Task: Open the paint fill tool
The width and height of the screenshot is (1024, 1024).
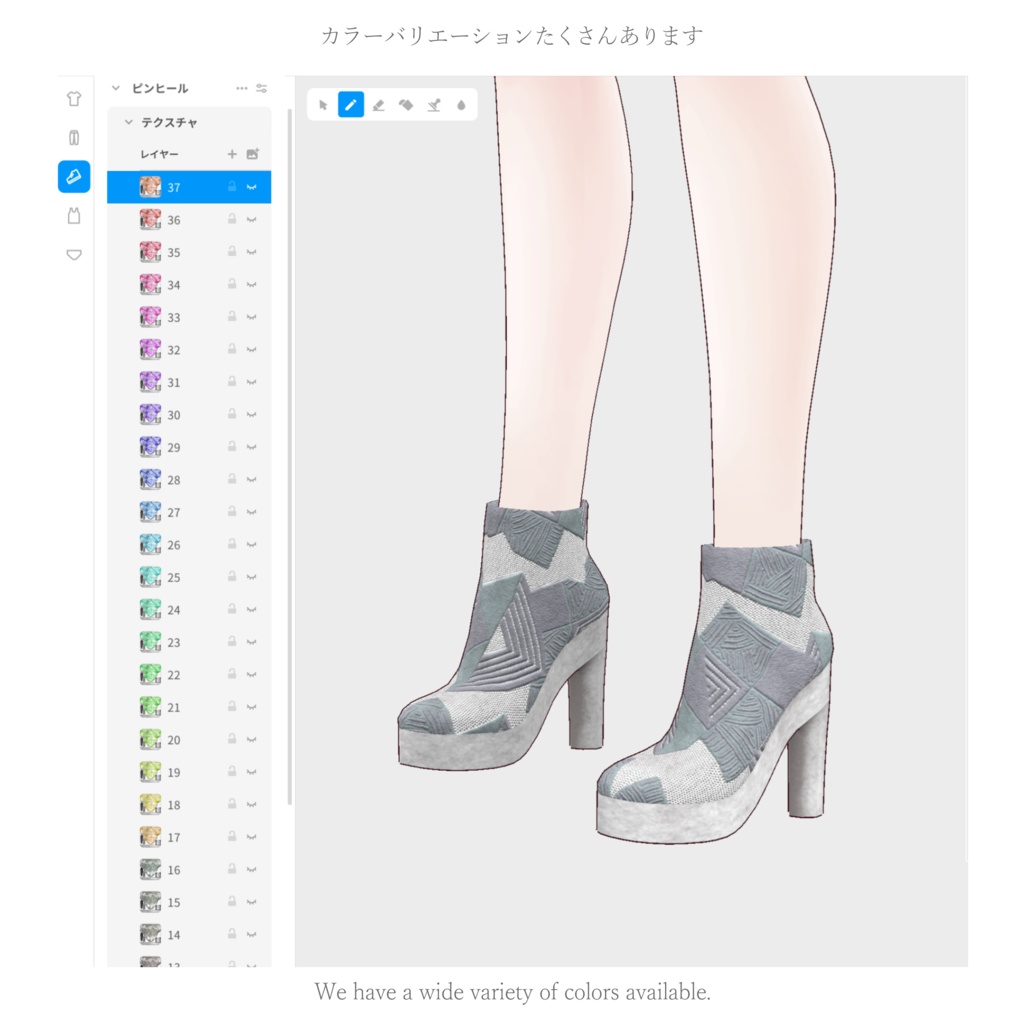Action: pos(406,104)
